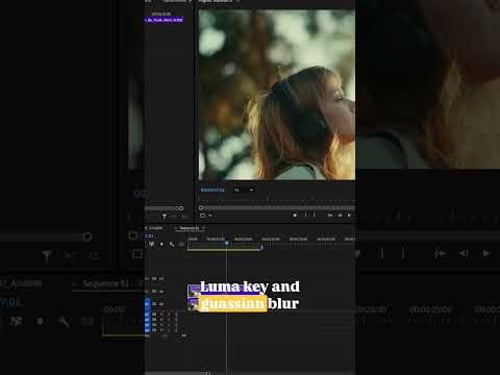The width and height of the screenshot is (500, 375).
Task: Click the blue playhead on center timeline ruler
Action: point(227,243)
